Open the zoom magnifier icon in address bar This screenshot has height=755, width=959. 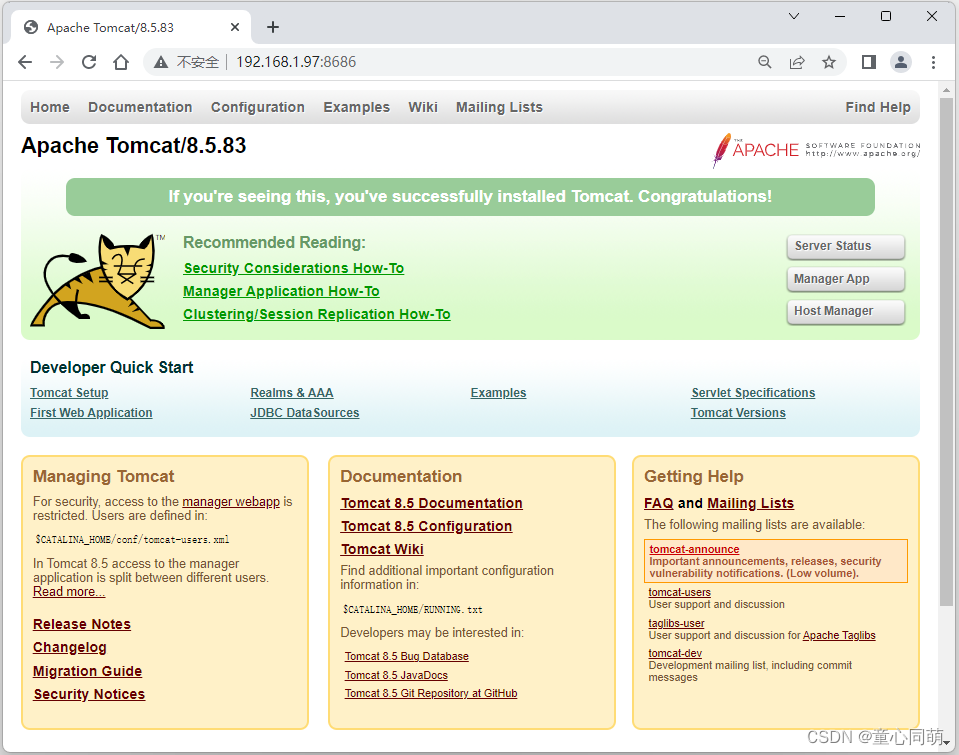point(765,62)
